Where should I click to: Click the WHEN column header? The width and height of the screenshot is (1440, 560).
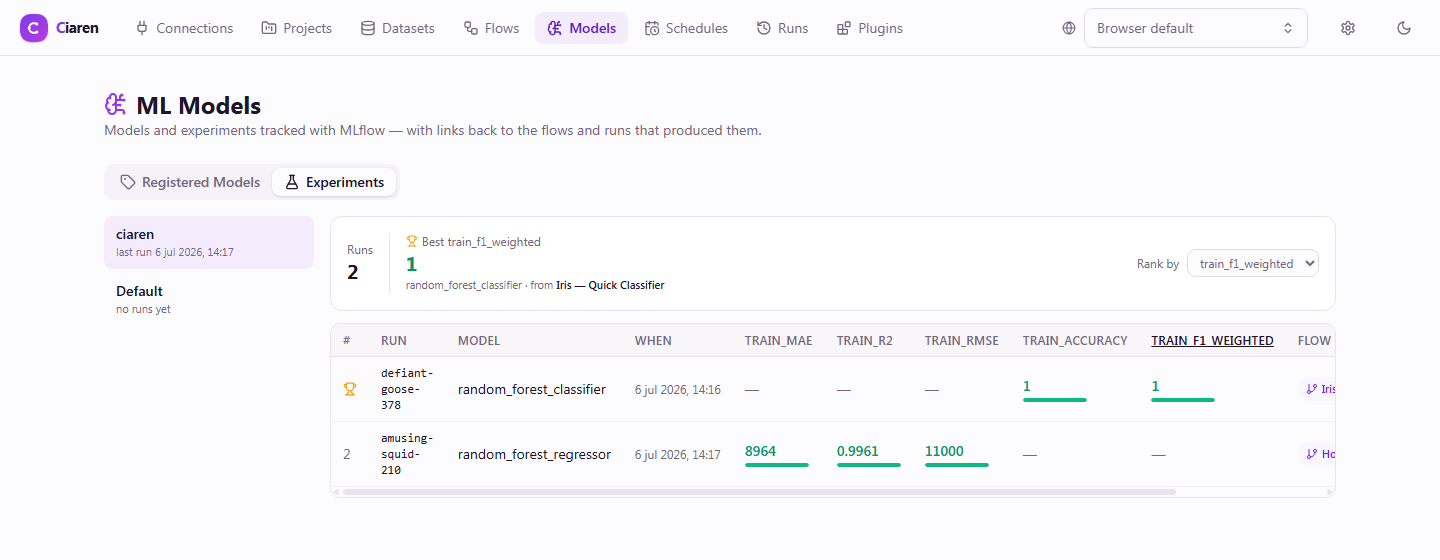pos(653,340)
